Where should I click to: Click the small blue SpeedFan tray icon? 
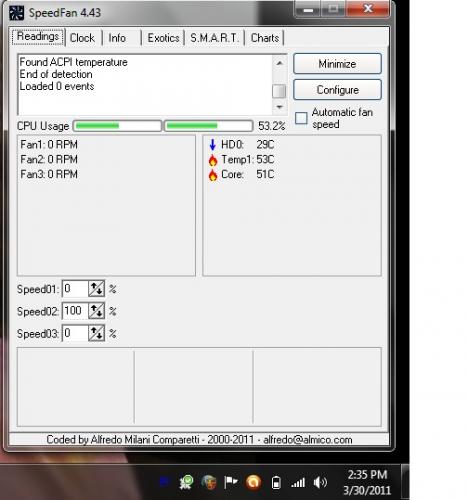pyautogui.click(x=164, y=481)
